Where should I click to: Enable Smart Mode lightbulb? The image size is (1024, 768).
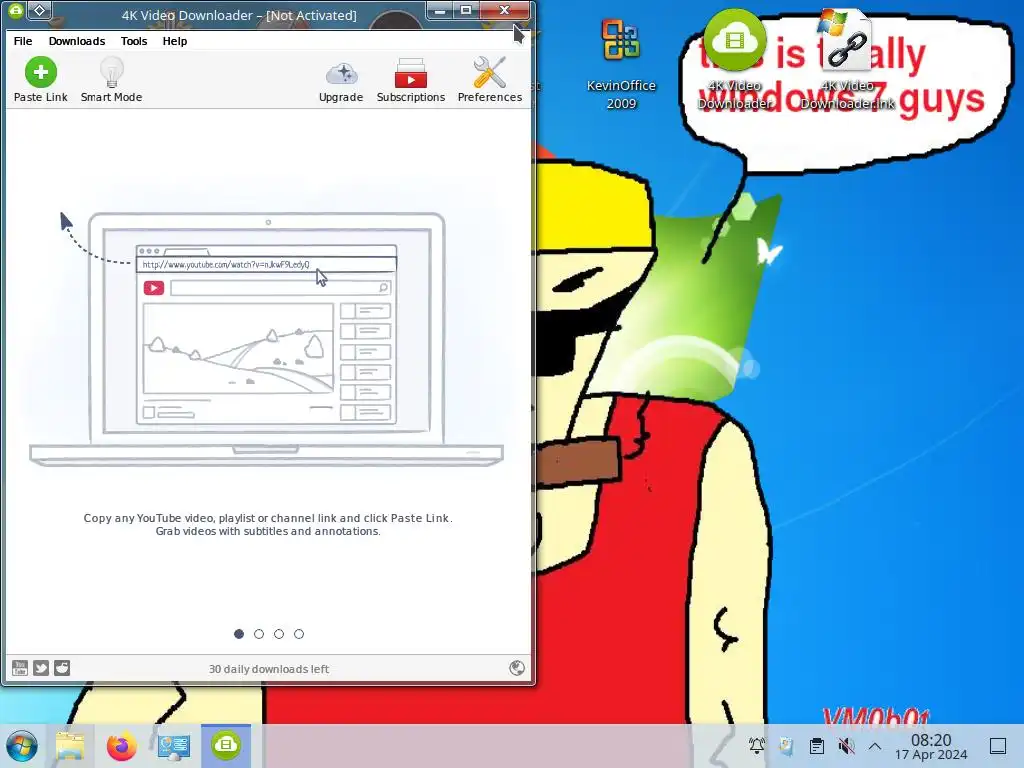tap(111, 79)
